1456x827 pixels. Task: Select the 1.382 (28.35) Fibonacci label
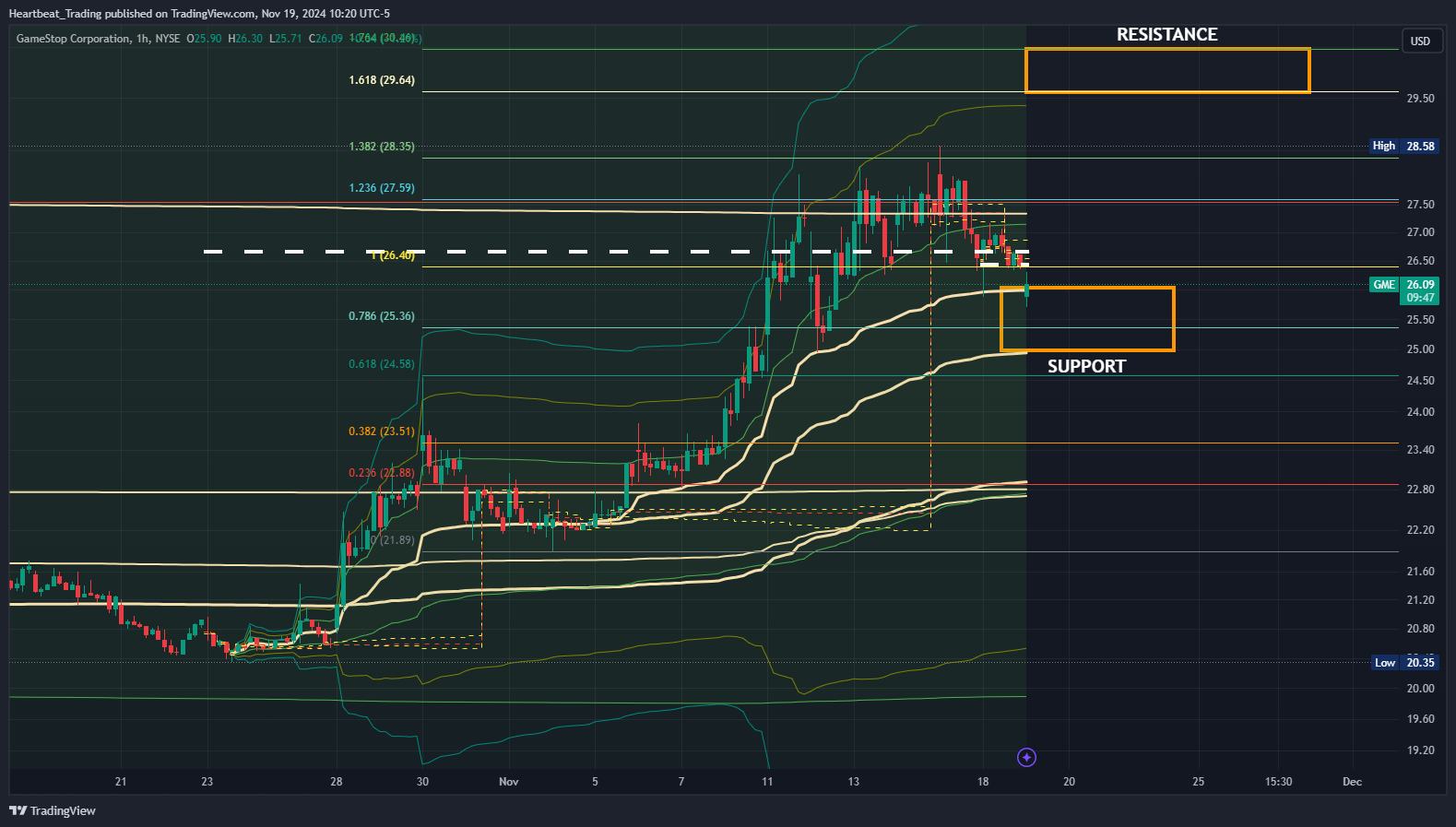pos(382,147)
